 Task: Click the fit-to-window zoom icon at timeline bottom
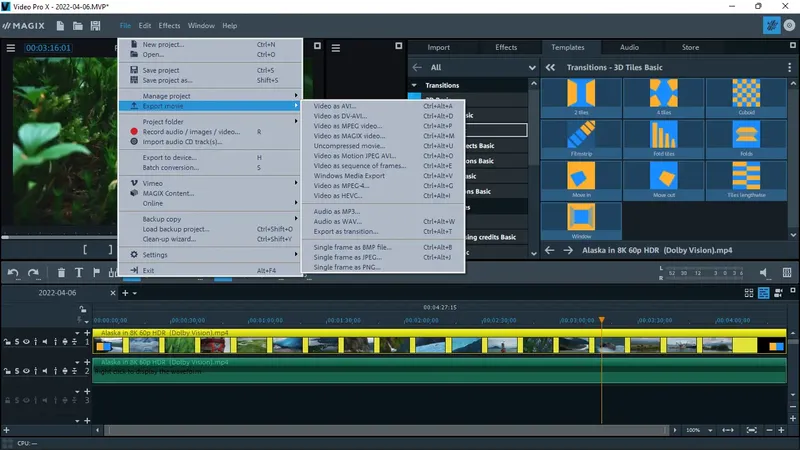pos(752,430)
